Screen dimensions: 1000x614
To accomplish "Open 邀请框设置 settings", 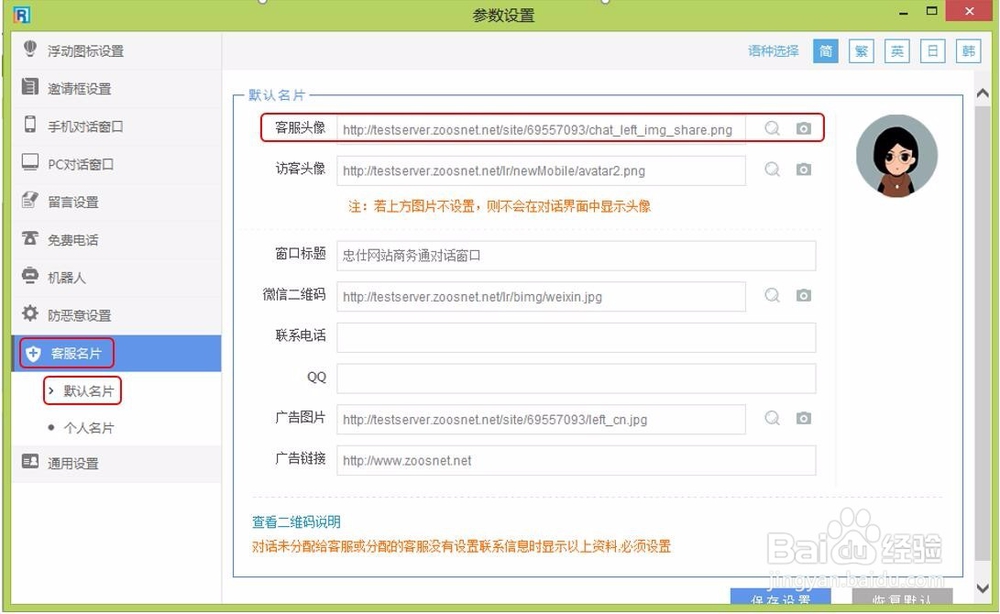I will [x=117, y=89].
